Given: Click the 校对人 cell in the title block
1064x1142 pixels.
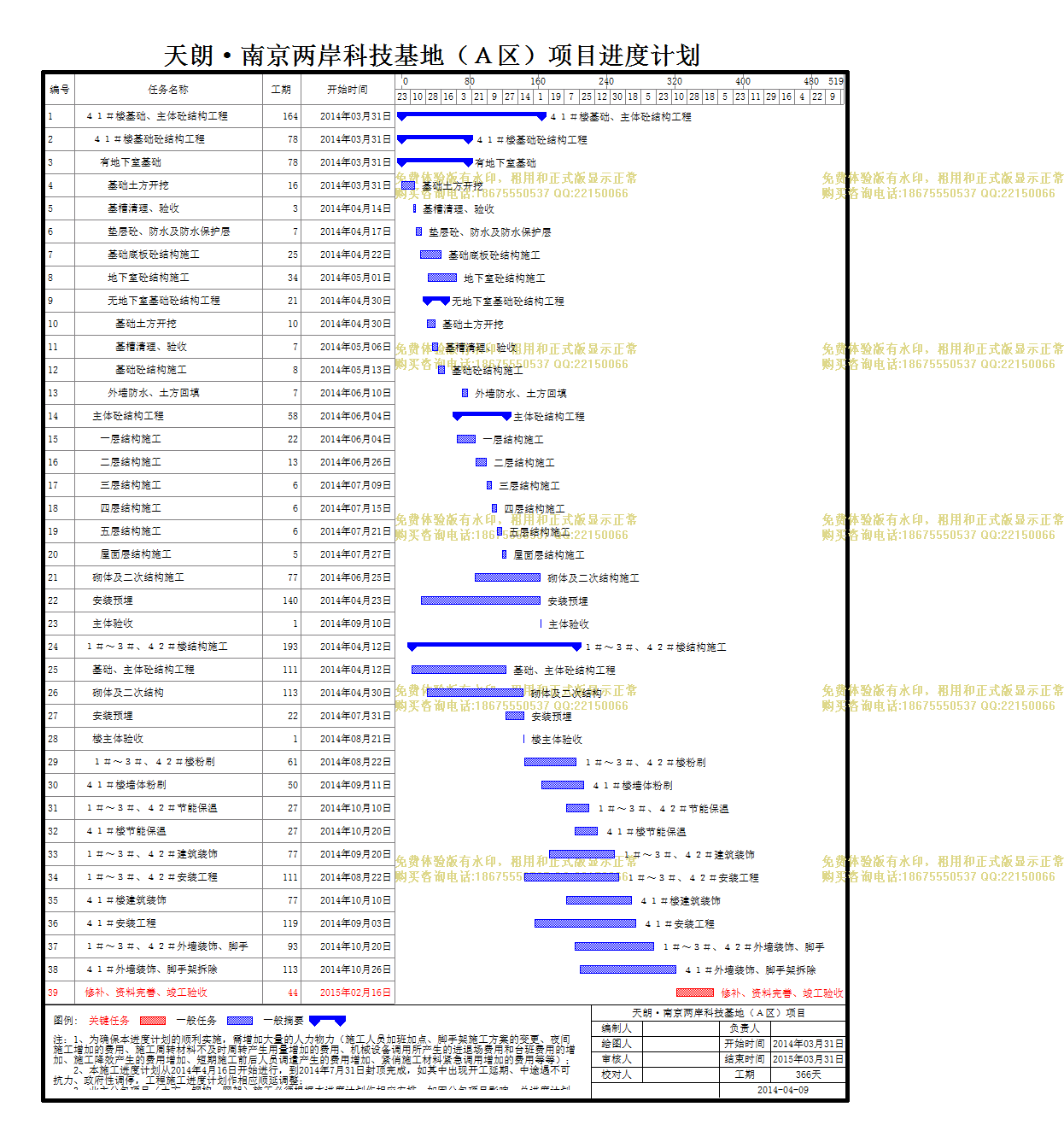Looking at the screenshot, I should click(617, 1075).
